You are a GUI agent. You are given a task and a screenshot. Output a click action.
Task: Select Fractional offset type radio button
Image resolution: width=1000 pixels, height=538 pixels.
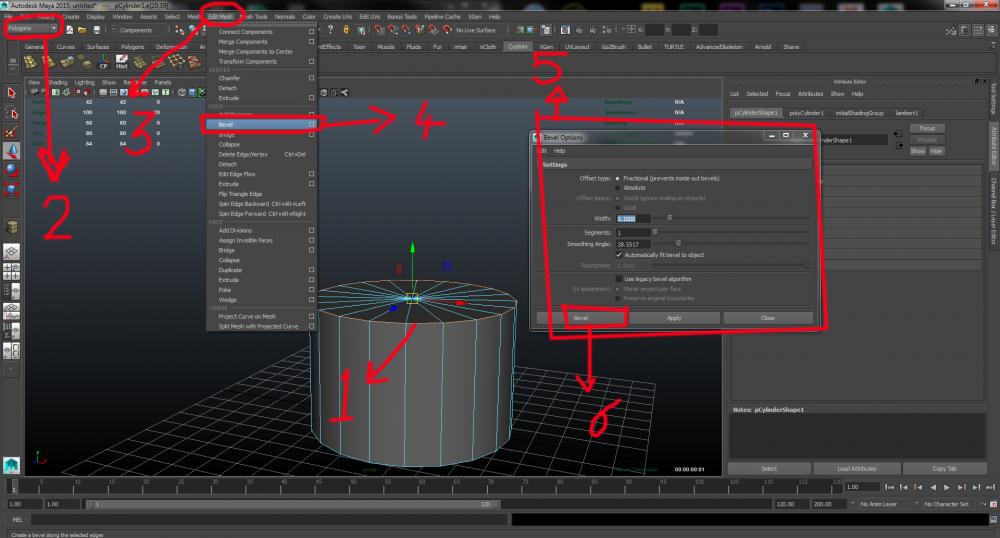[x=617, y=178]
